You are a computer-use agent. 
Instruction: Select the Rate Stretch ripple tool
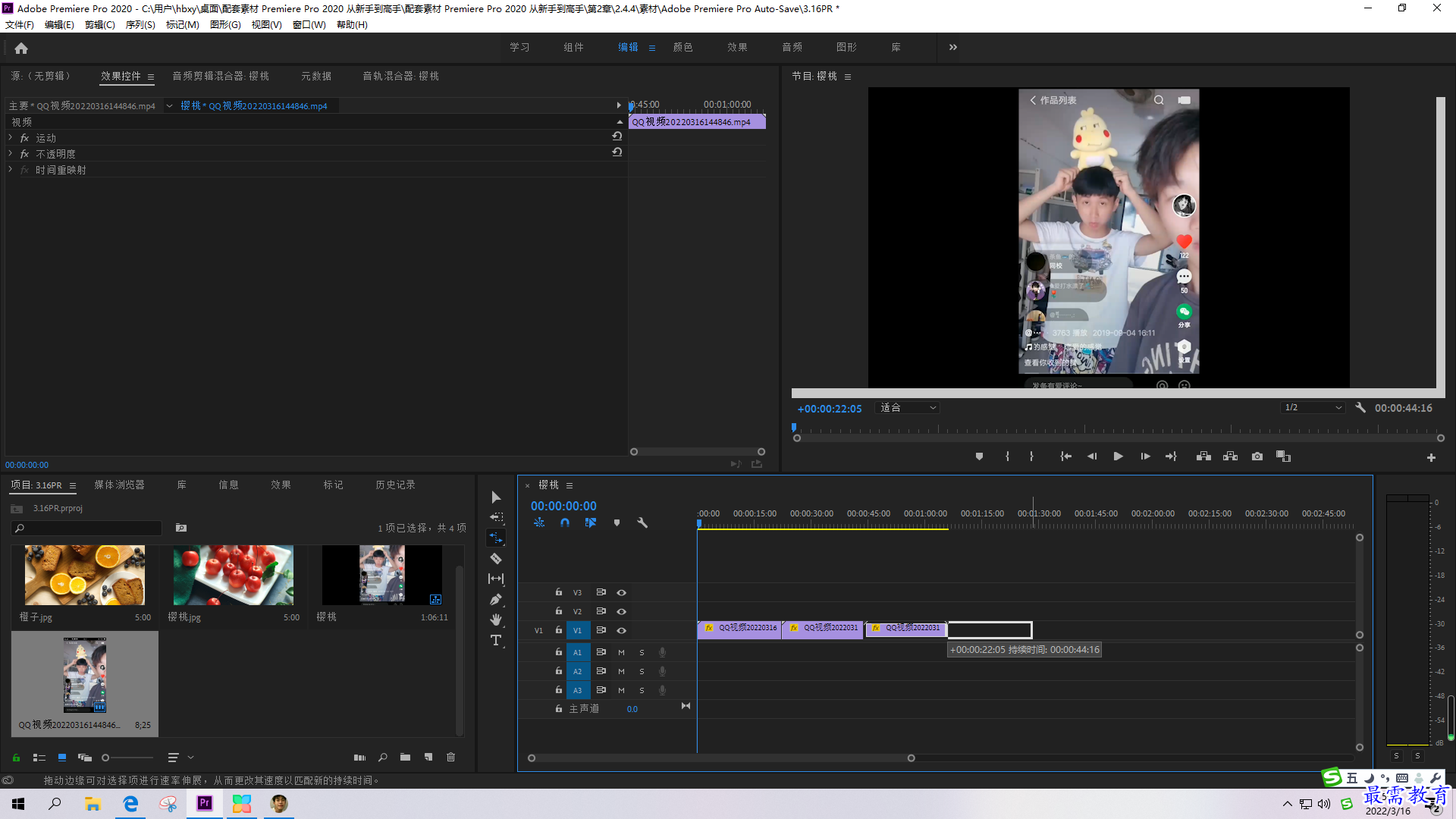tap(496, 538)
